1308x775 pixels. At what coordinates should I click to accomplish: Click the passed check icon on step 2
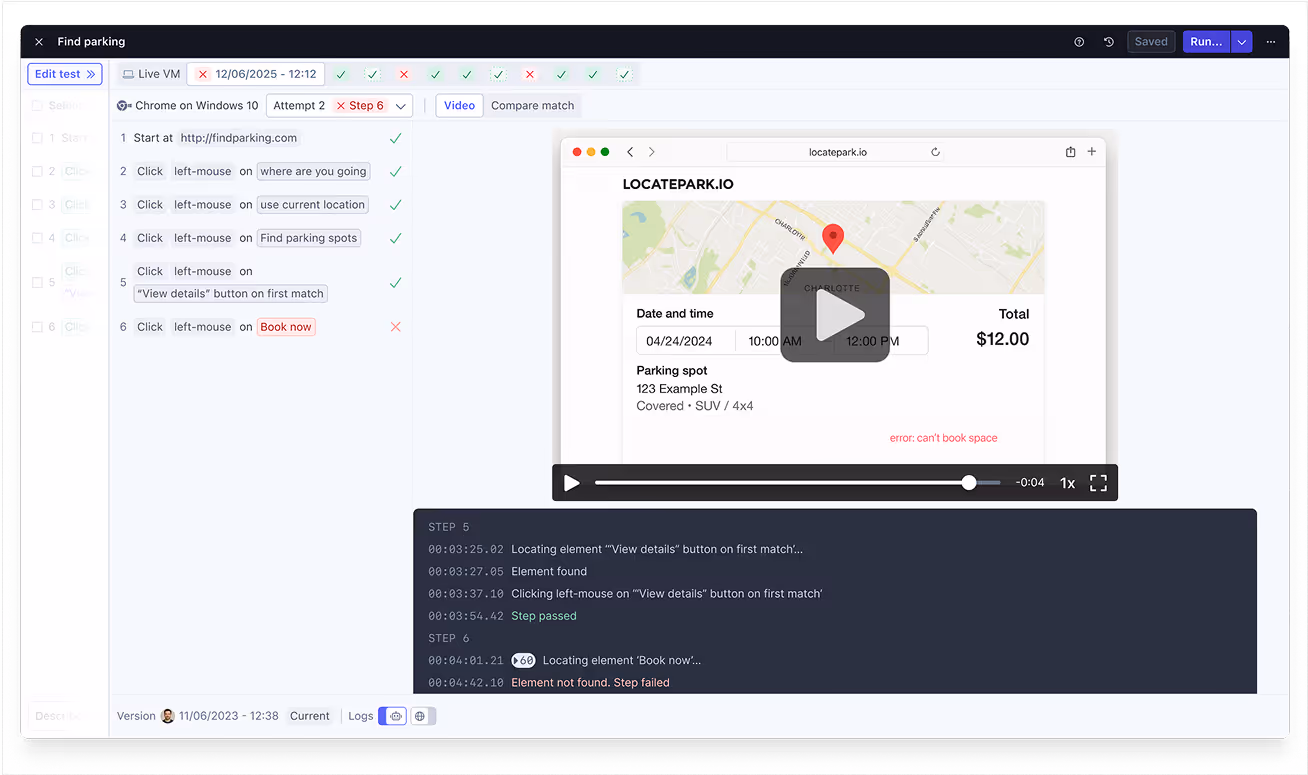coord(395,171)
